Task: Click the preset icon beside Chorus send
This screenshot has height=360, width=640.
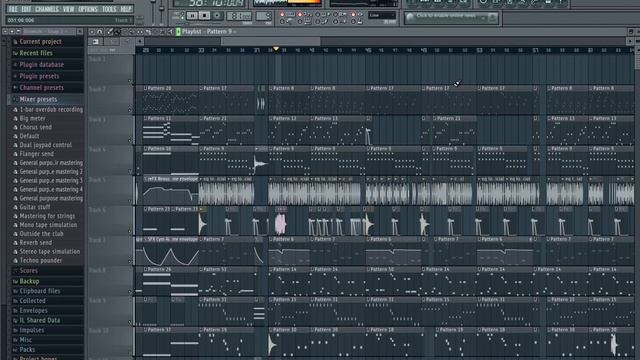Action: (x=16, y=127)
